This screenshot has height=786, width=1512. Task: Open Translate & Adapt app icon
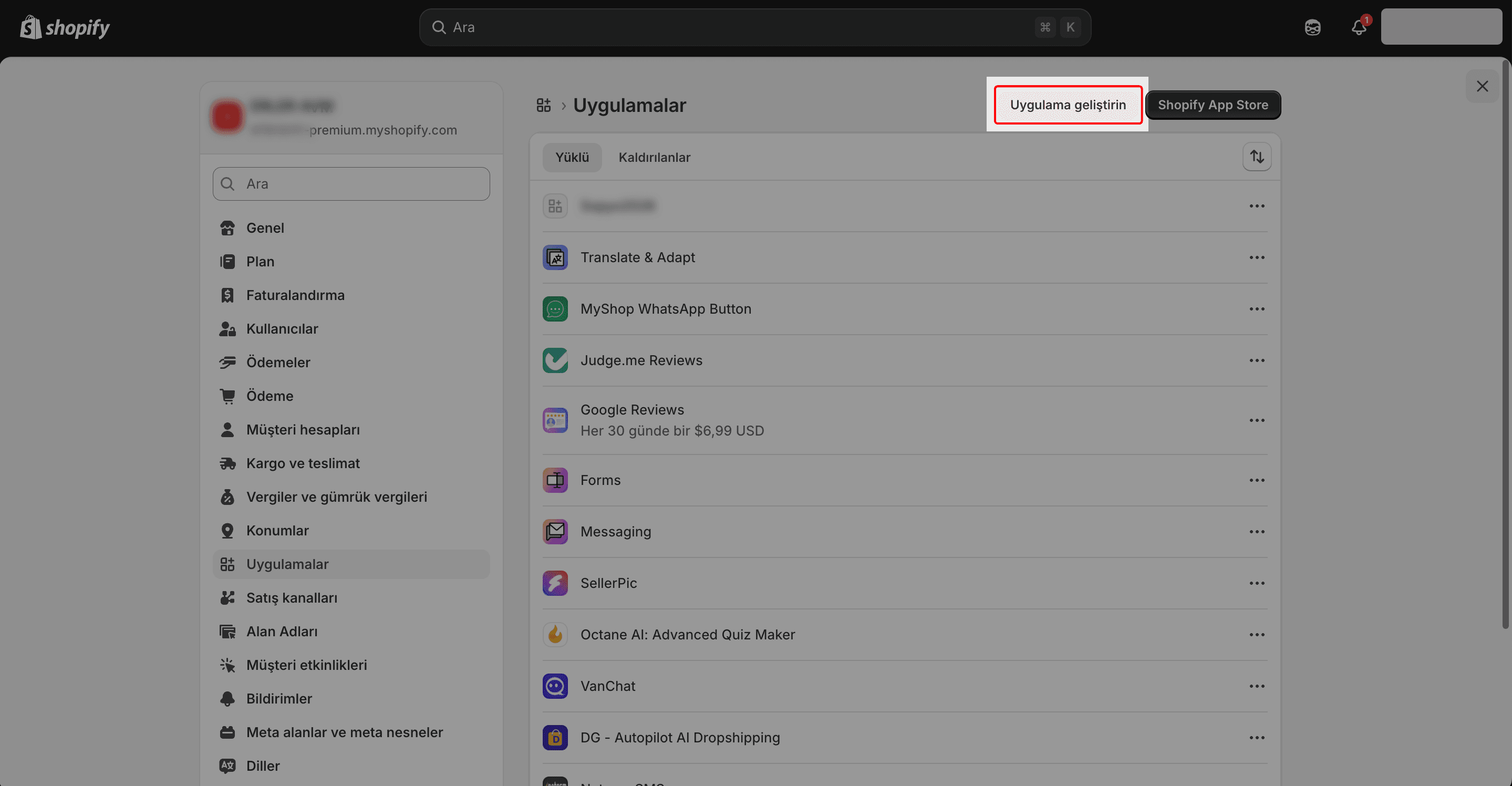(555, 257)
